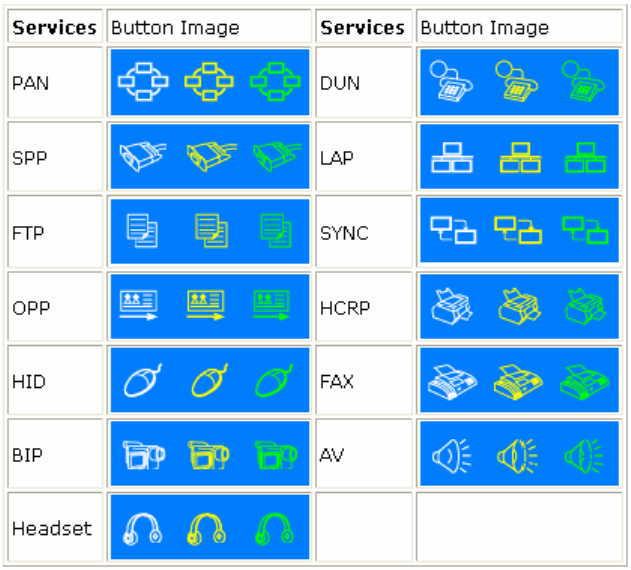Click the yellow PAN network icon
Viewport: 631px width, 570px height.
tap(208, 82)
